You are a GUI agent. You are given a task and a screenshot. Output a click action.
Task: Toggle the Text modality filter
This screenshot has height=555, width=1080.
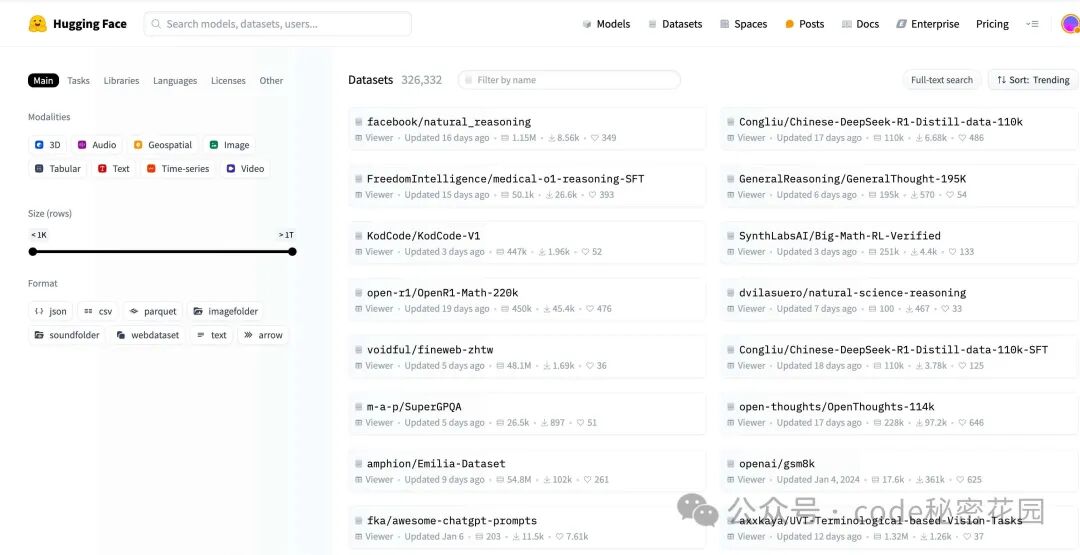pyautogui.click(x=114, y=169)
